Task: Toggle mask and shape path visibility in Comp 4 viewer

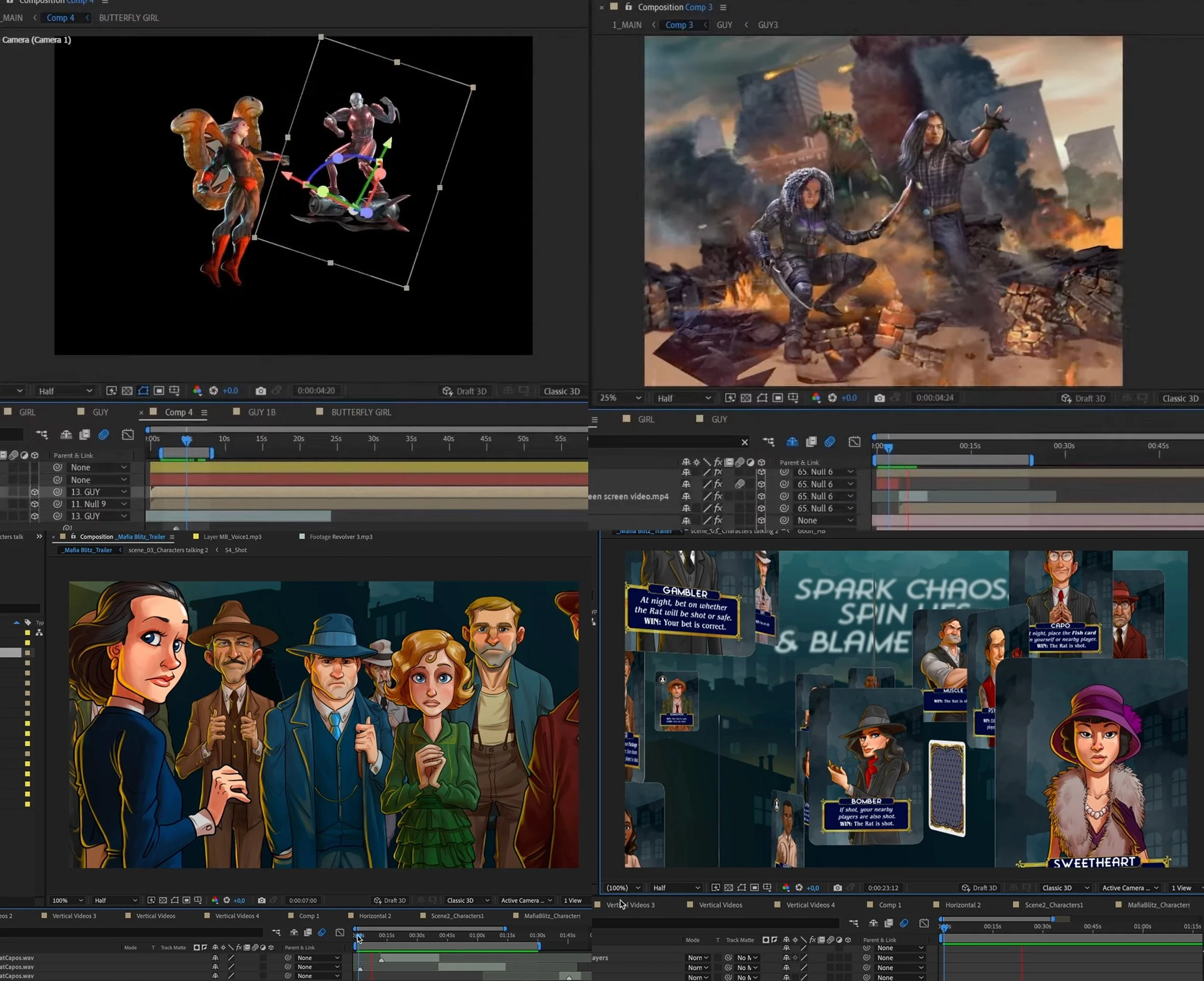Action: (143, 391)
